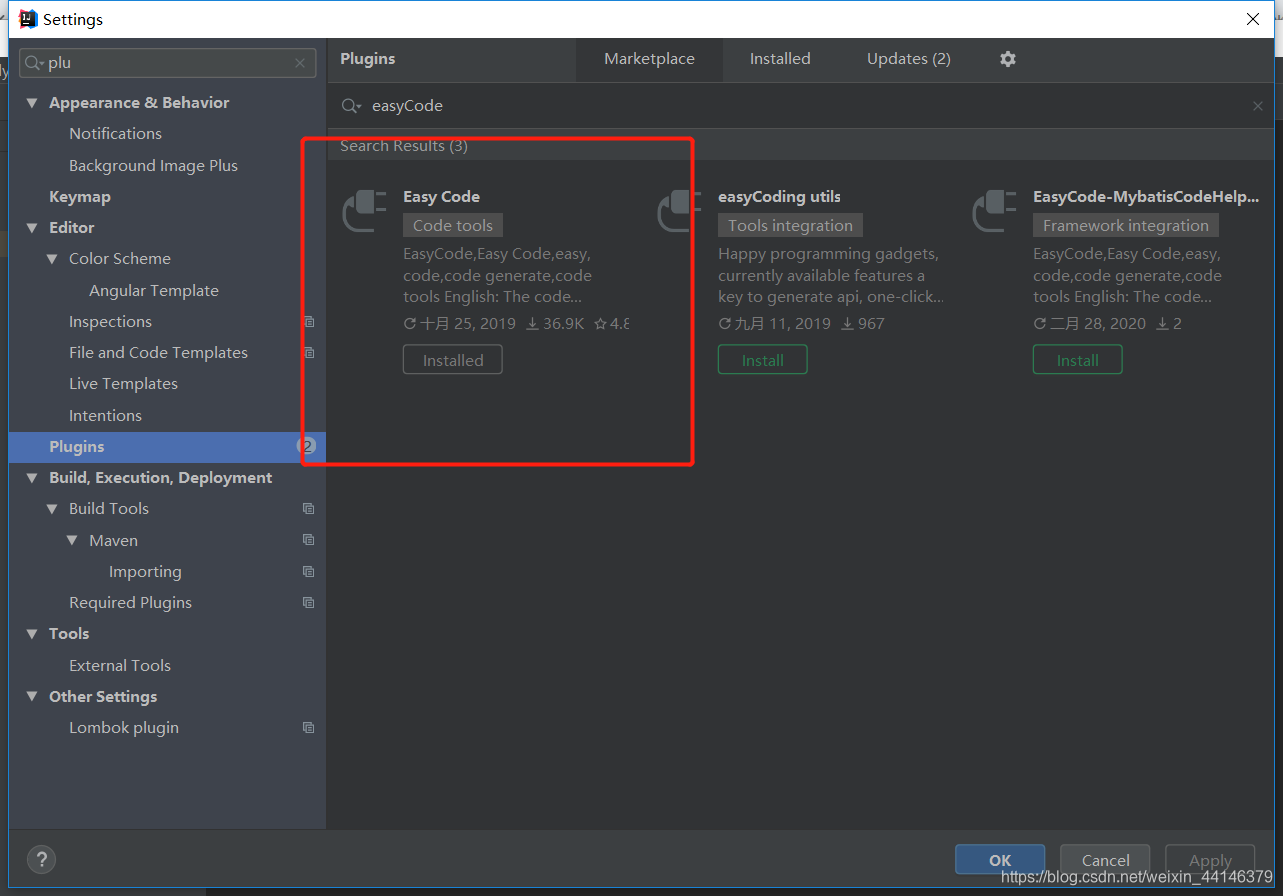Click the Plugins heading label
The height and width of the screenshot is (896, 1283).
click(x=368, y=59)
